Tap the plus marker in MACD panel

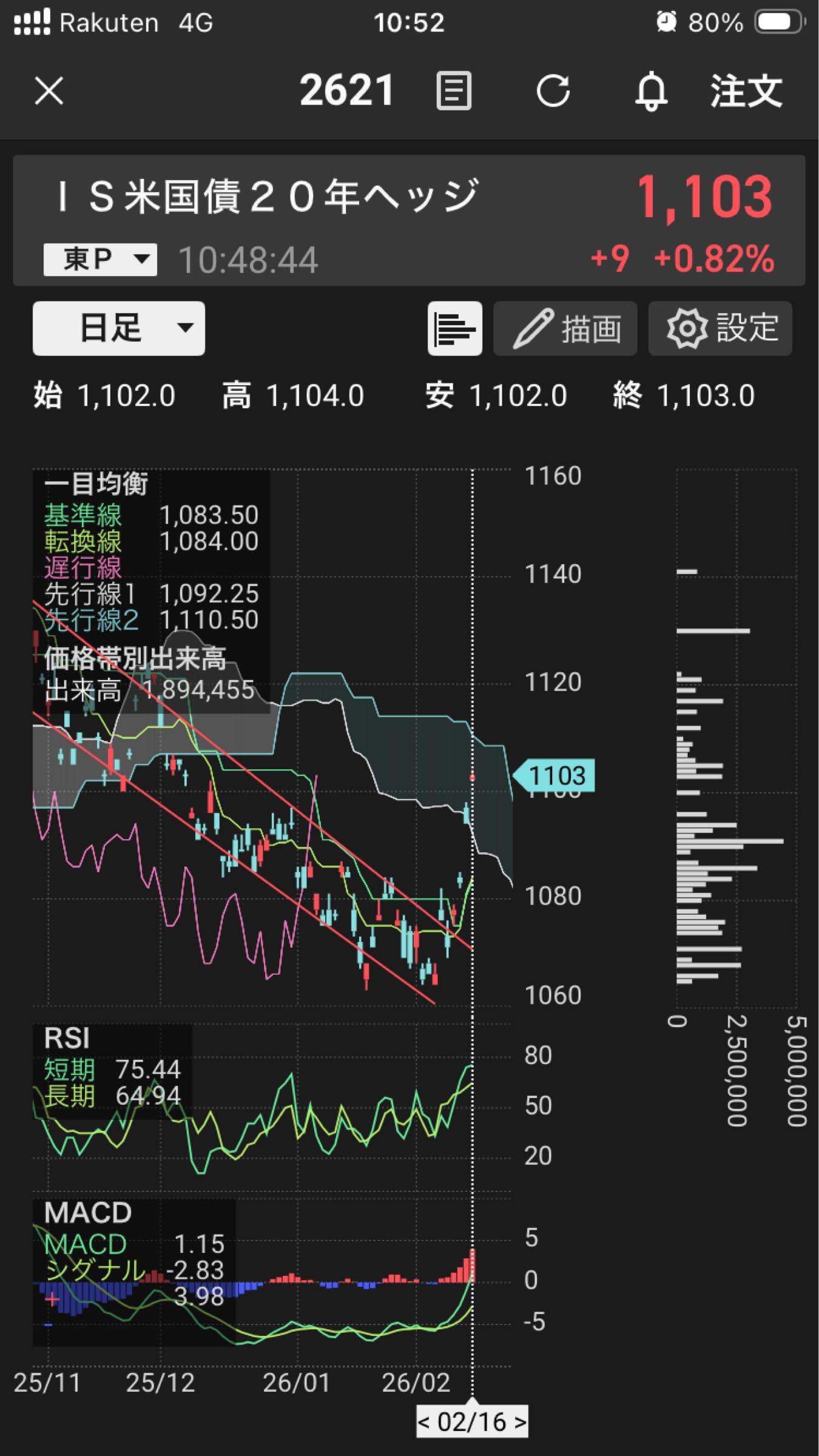52,1299
